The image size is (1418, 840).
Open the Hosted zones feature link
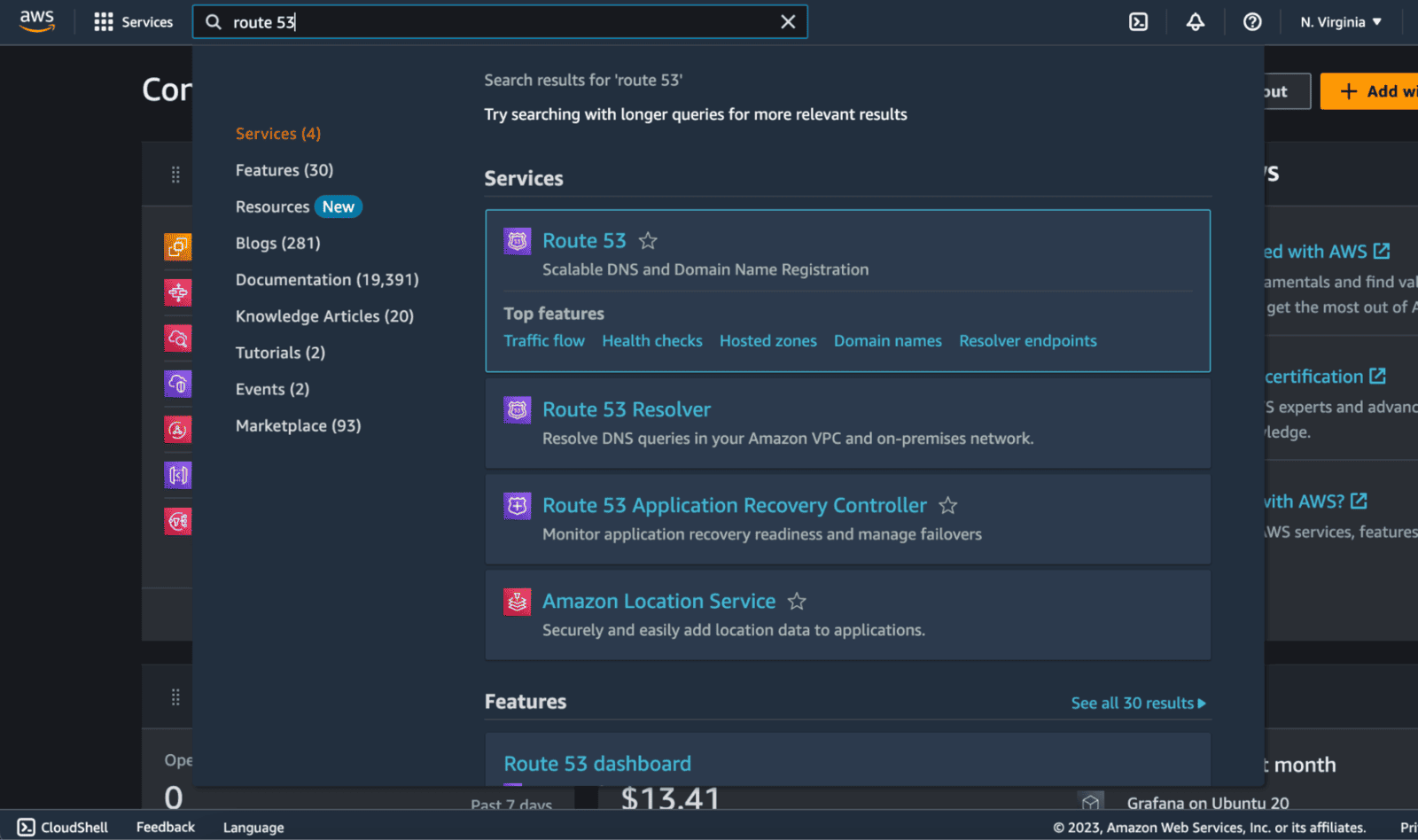(x=767, y=341)
